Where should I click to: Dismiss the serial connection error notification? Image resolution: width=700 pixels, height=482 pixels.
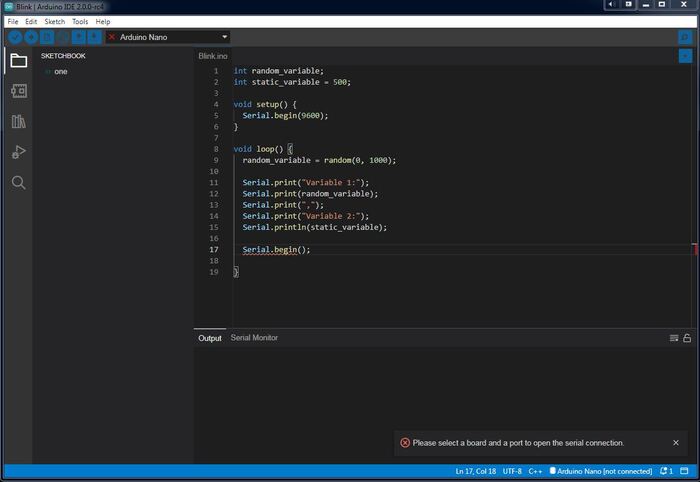(x=676, y=442)
